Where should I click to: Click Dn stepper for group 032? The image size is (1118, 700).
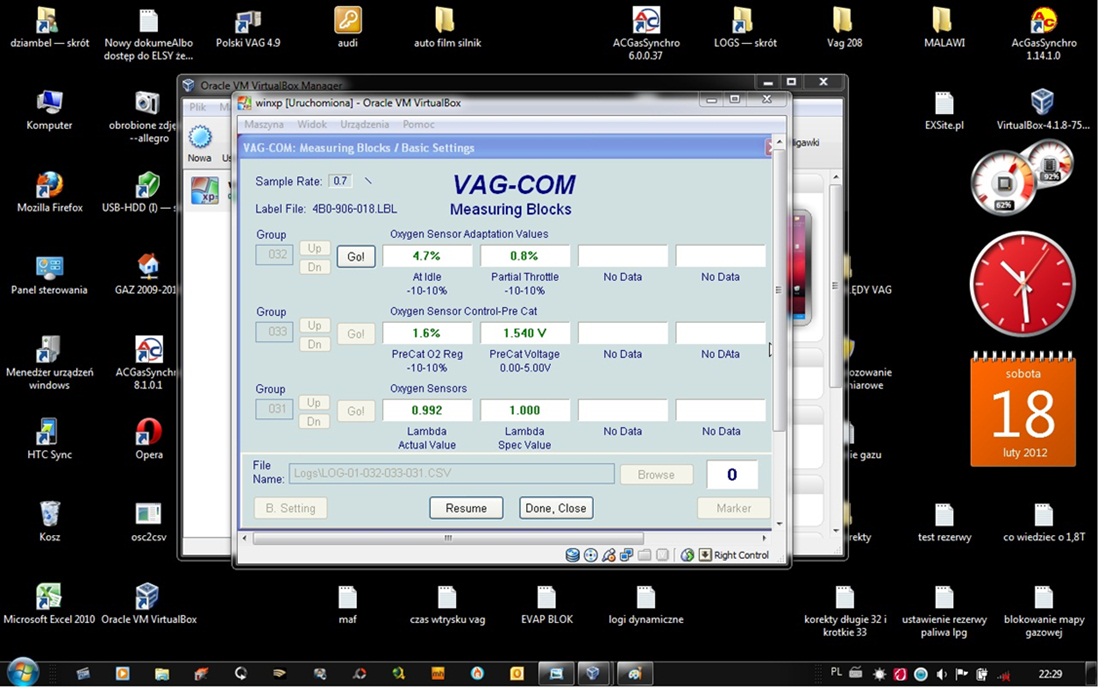314,267
